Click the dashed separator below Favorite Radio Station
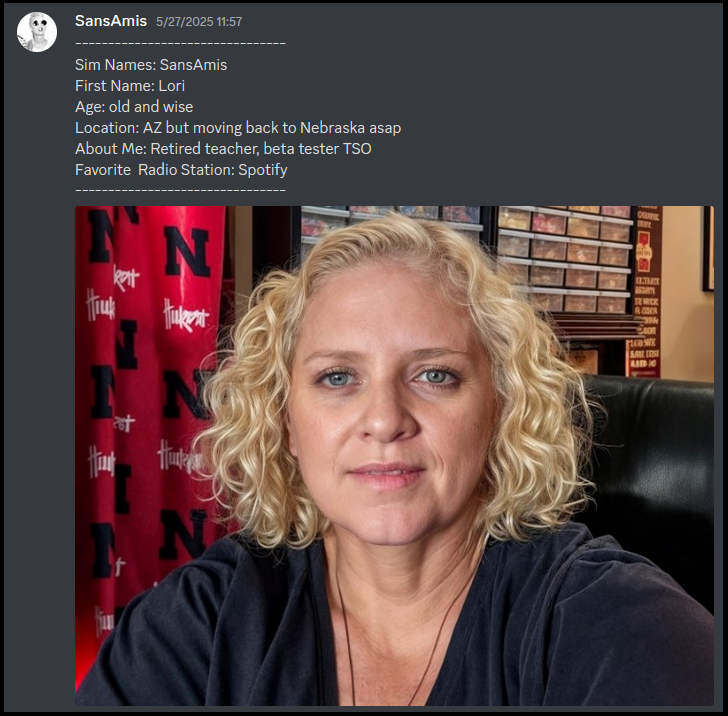 [180, 190]
